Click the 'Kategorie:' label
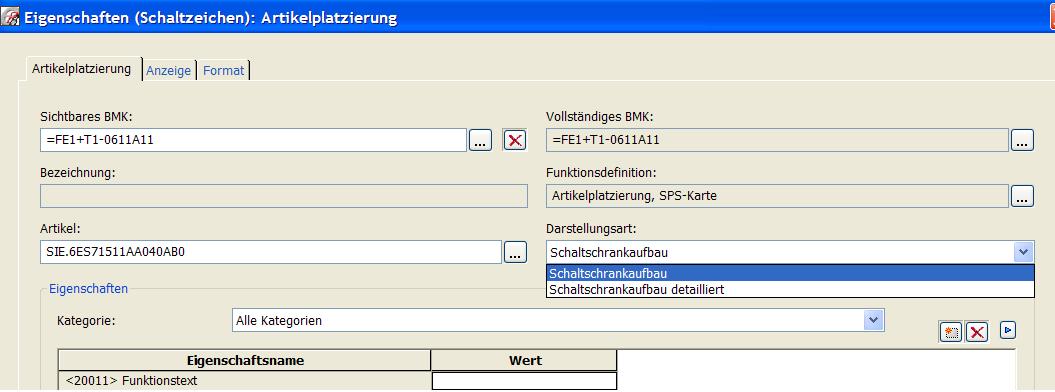The image size is (1055, 392). [87, 320]
